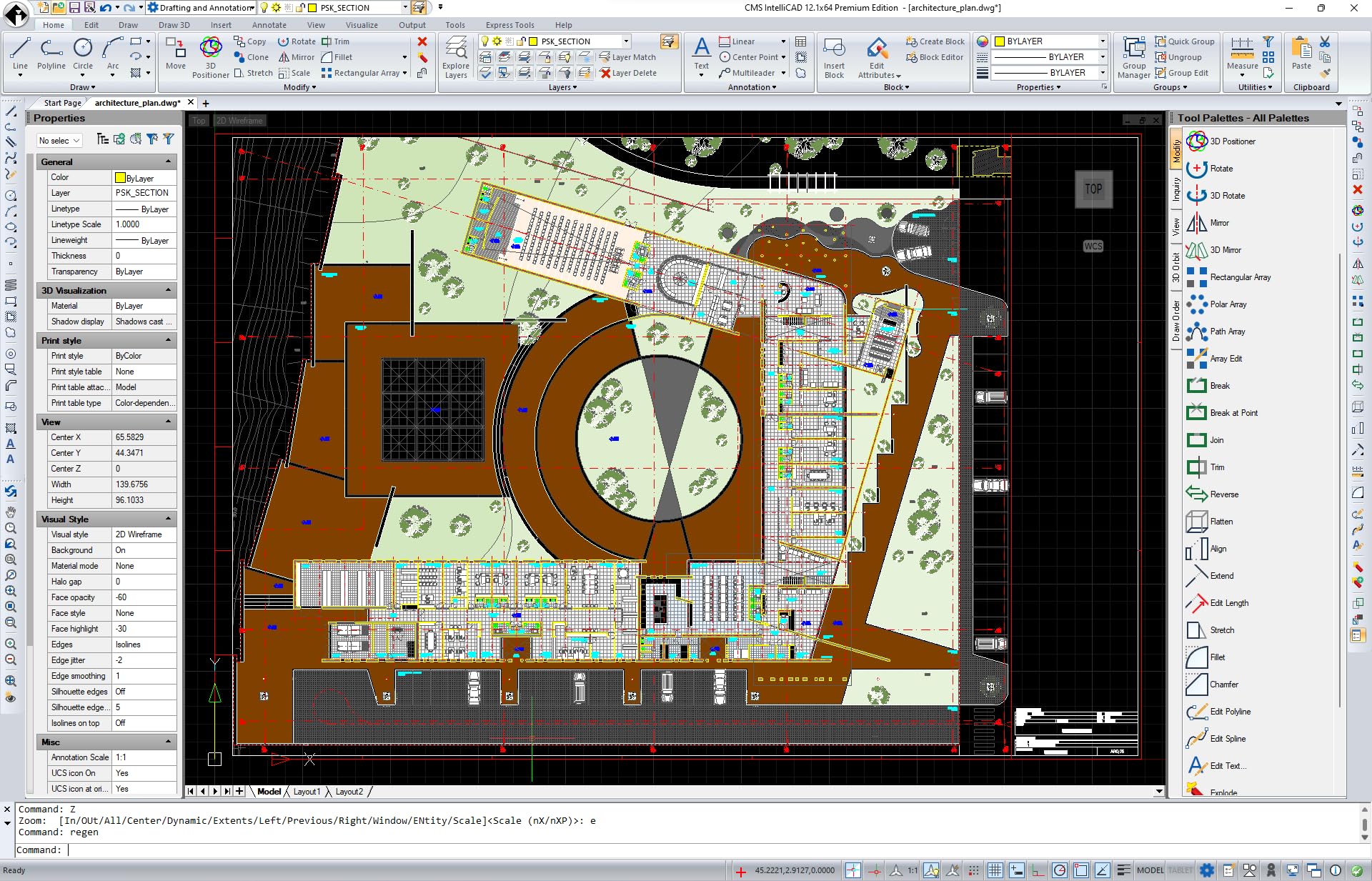1372x881 pixels.
Task: Select the Inquiry palette tab
Action: 1176,189
